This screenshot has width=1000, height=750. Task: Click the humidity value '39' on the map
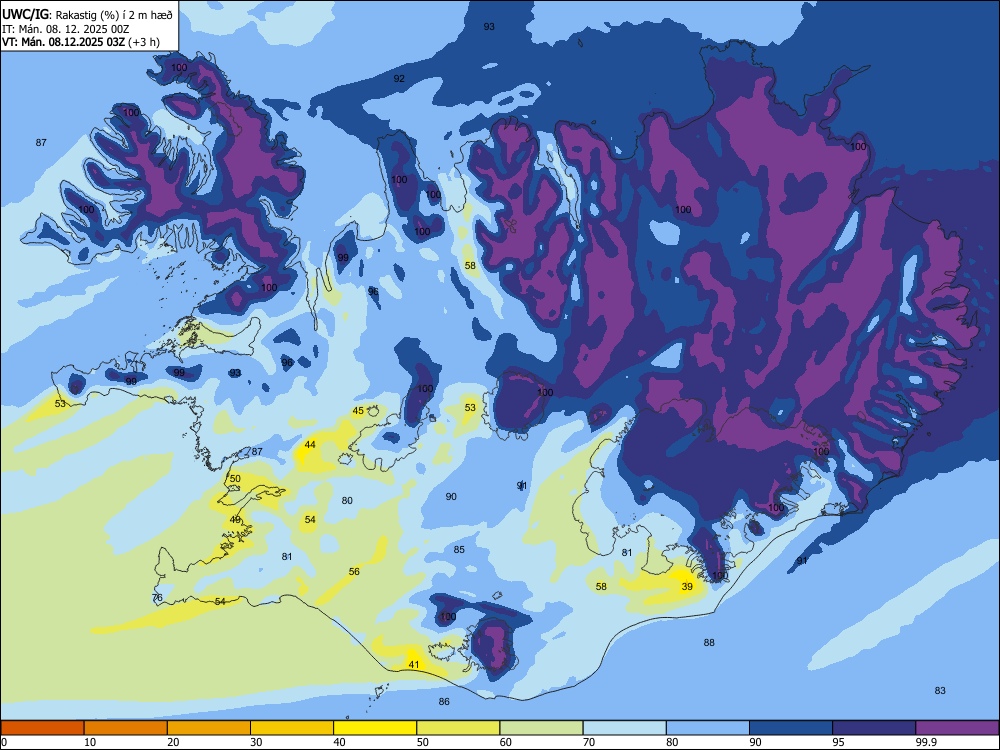(x=687, y=587)
